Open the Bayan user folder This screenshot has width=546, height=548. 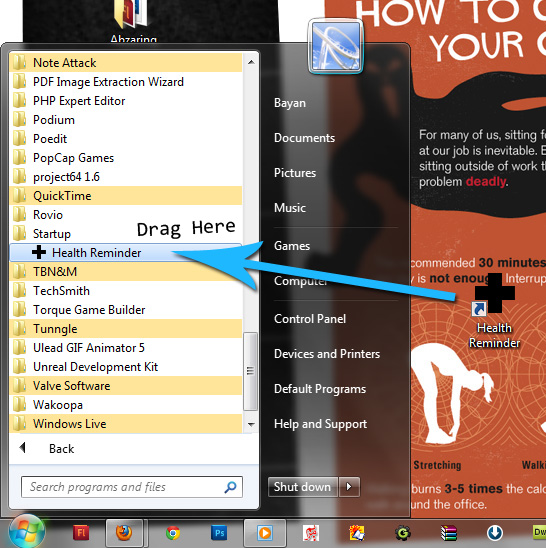290,103
